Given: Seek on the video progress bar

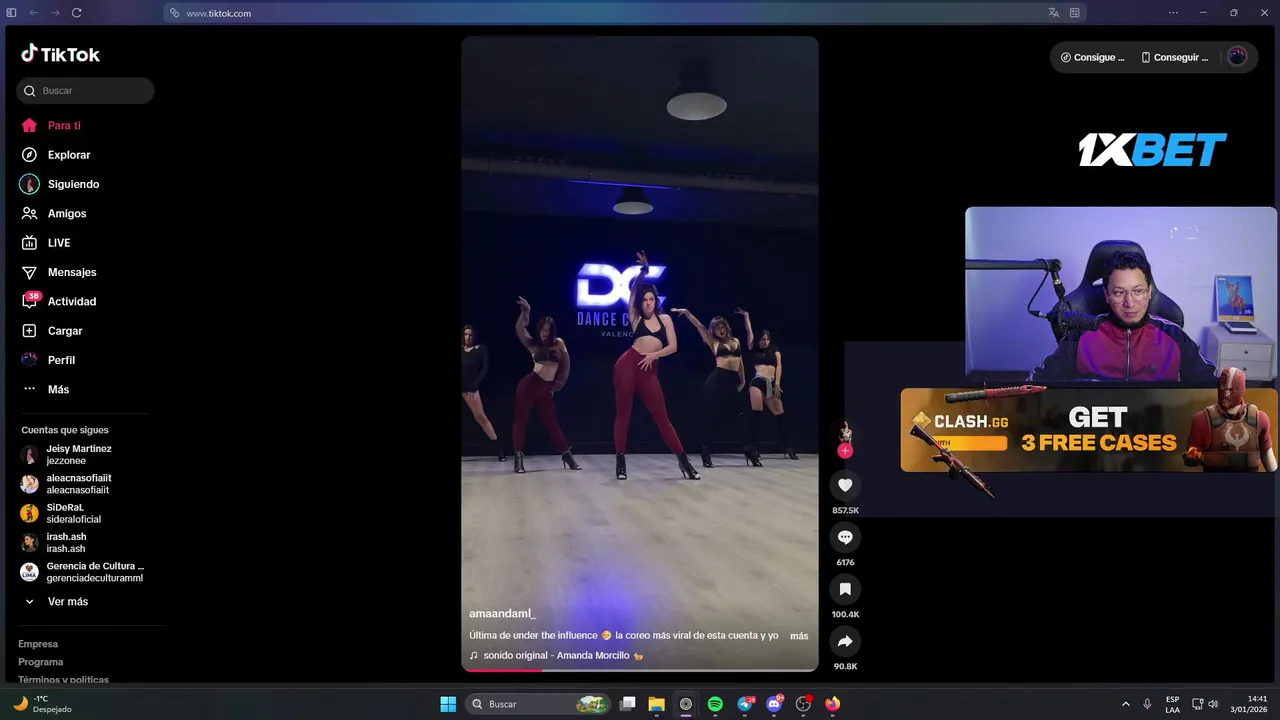Looking at the screenshot, I should coord(640,669).
